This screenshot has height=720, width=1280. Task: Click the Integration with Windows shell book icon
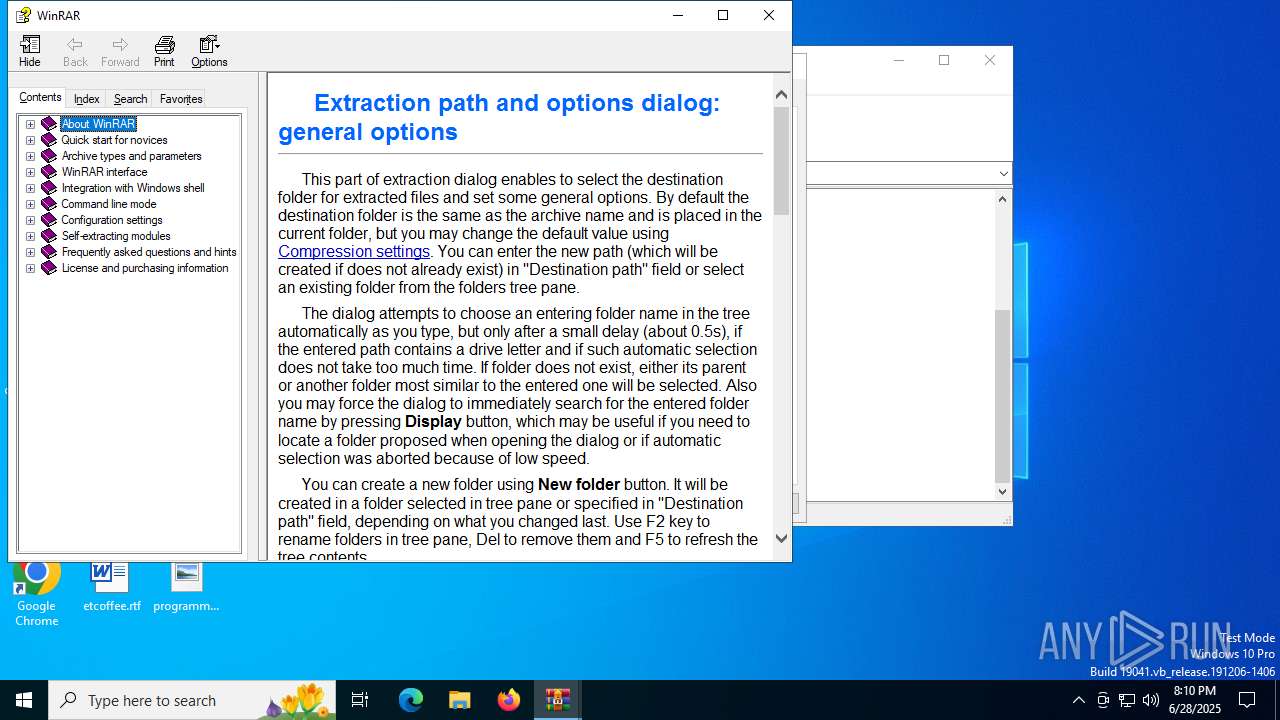pos(49,188)
